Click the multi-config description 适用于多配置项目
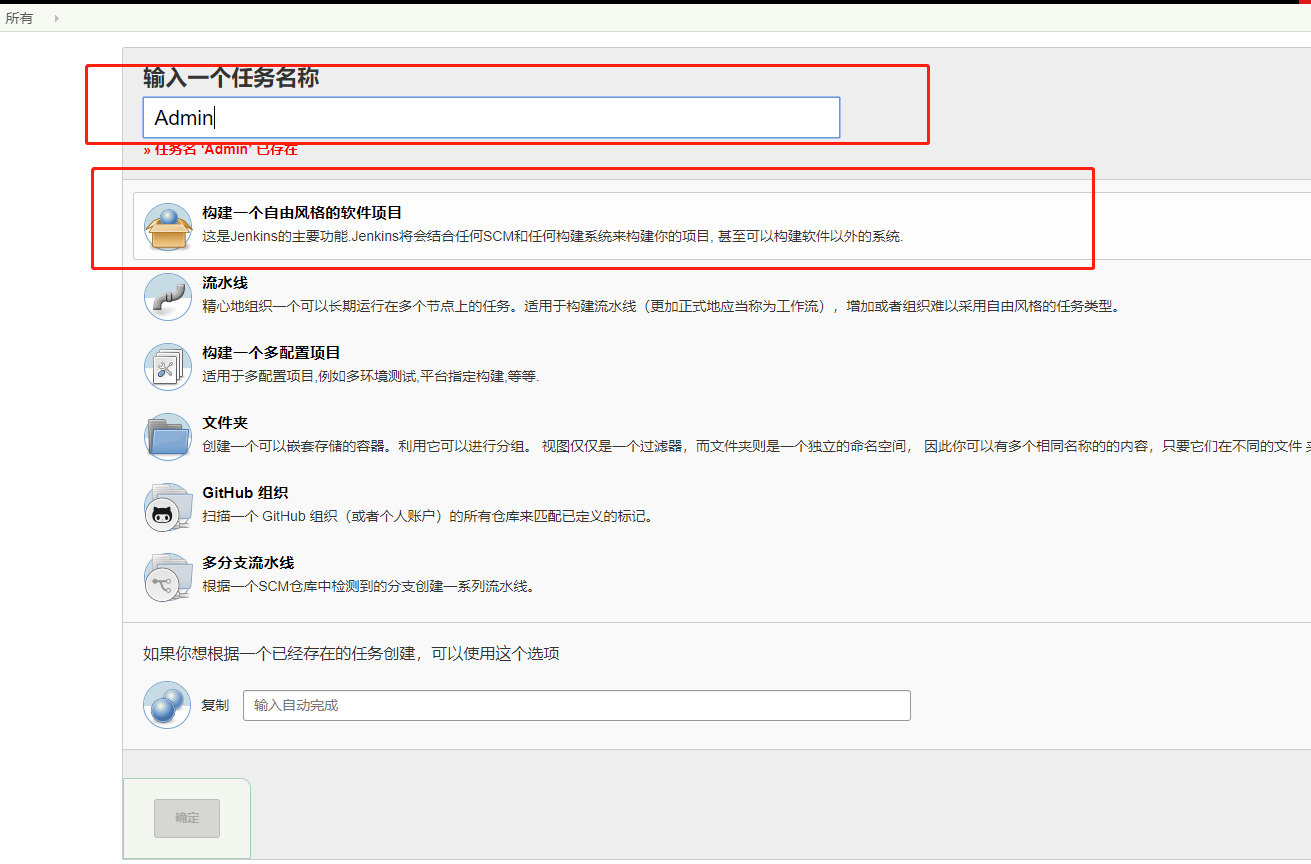The height and width of the screenshot is (864, 1311). tap(370, 376)
